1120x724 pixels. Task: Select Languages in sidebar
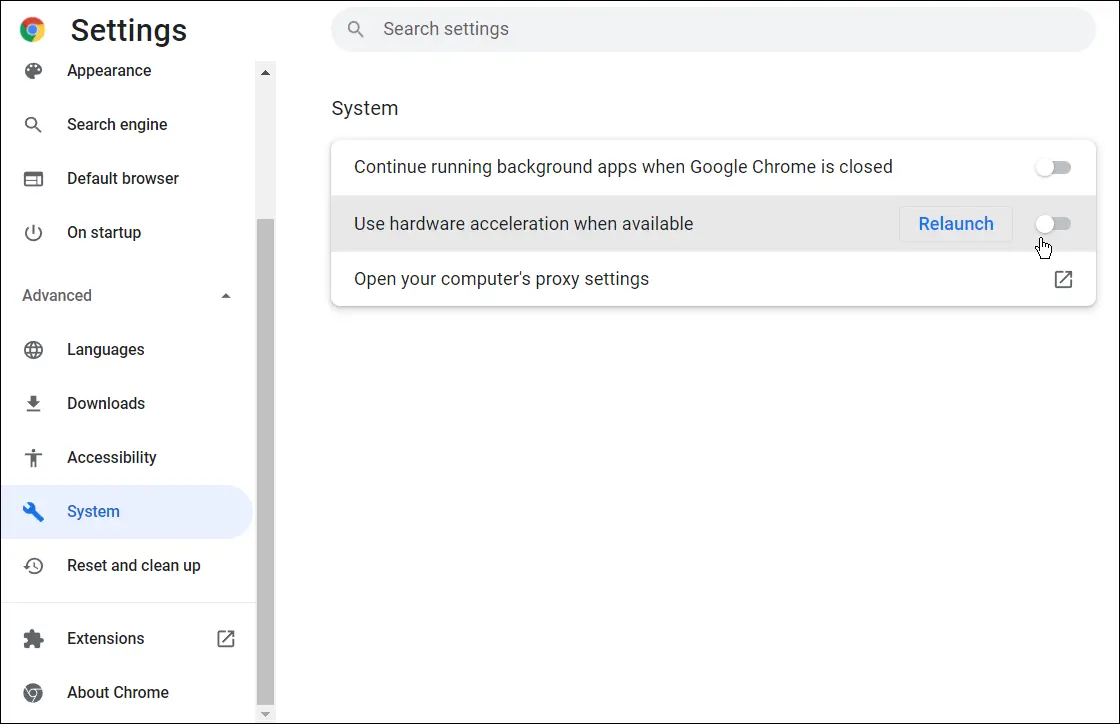(127, 350)
